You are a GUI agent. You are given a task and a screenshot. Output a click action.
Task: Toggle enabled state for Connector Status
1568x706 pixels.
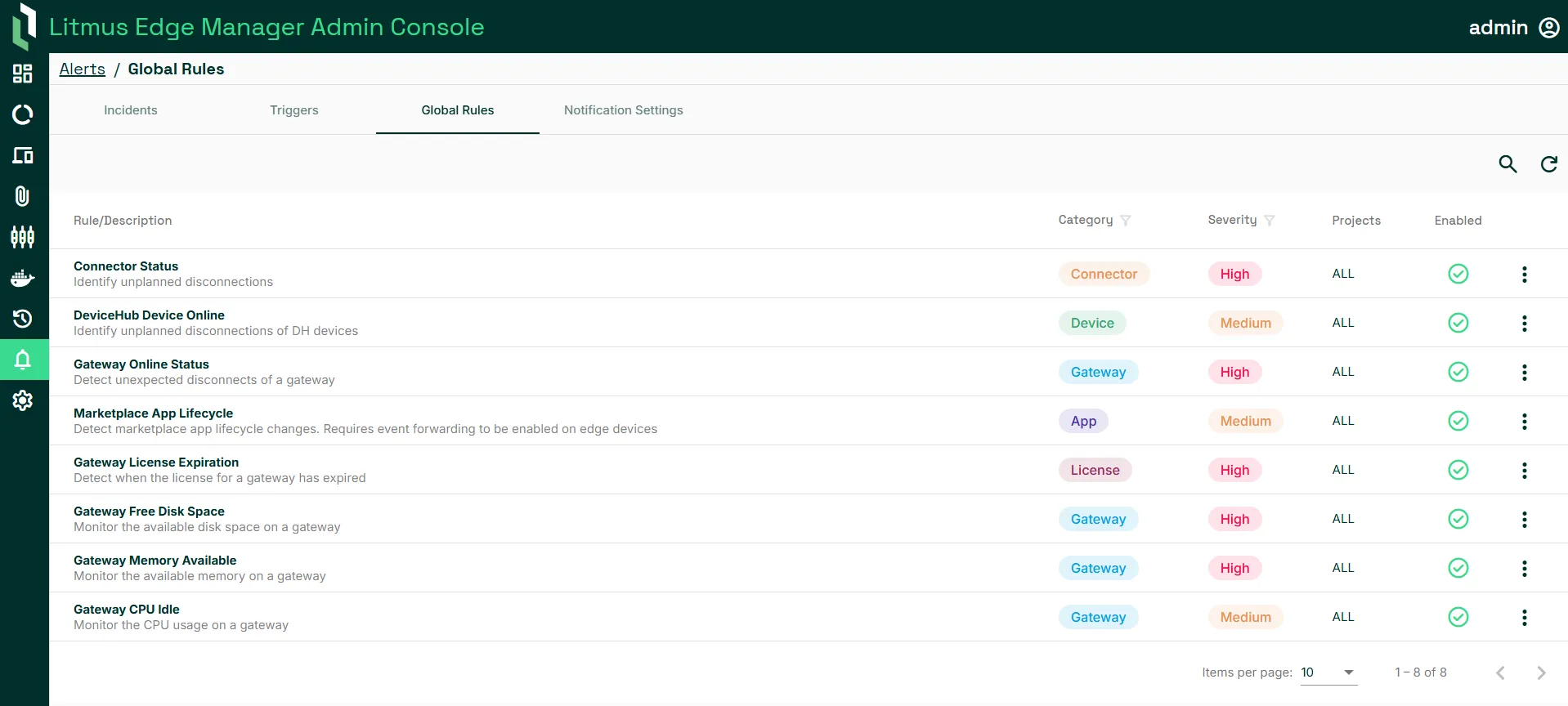point(1458,274)
